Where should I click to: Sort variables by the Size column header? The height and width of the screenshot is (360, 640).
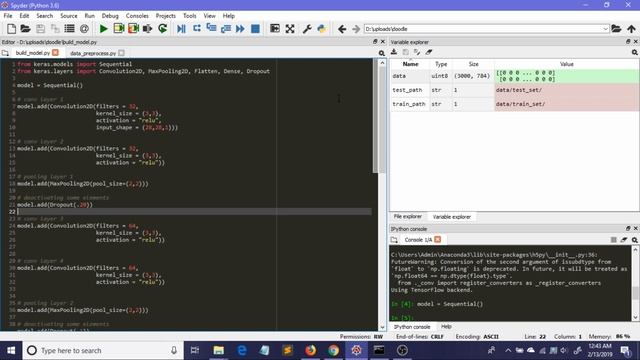(473, 64)
